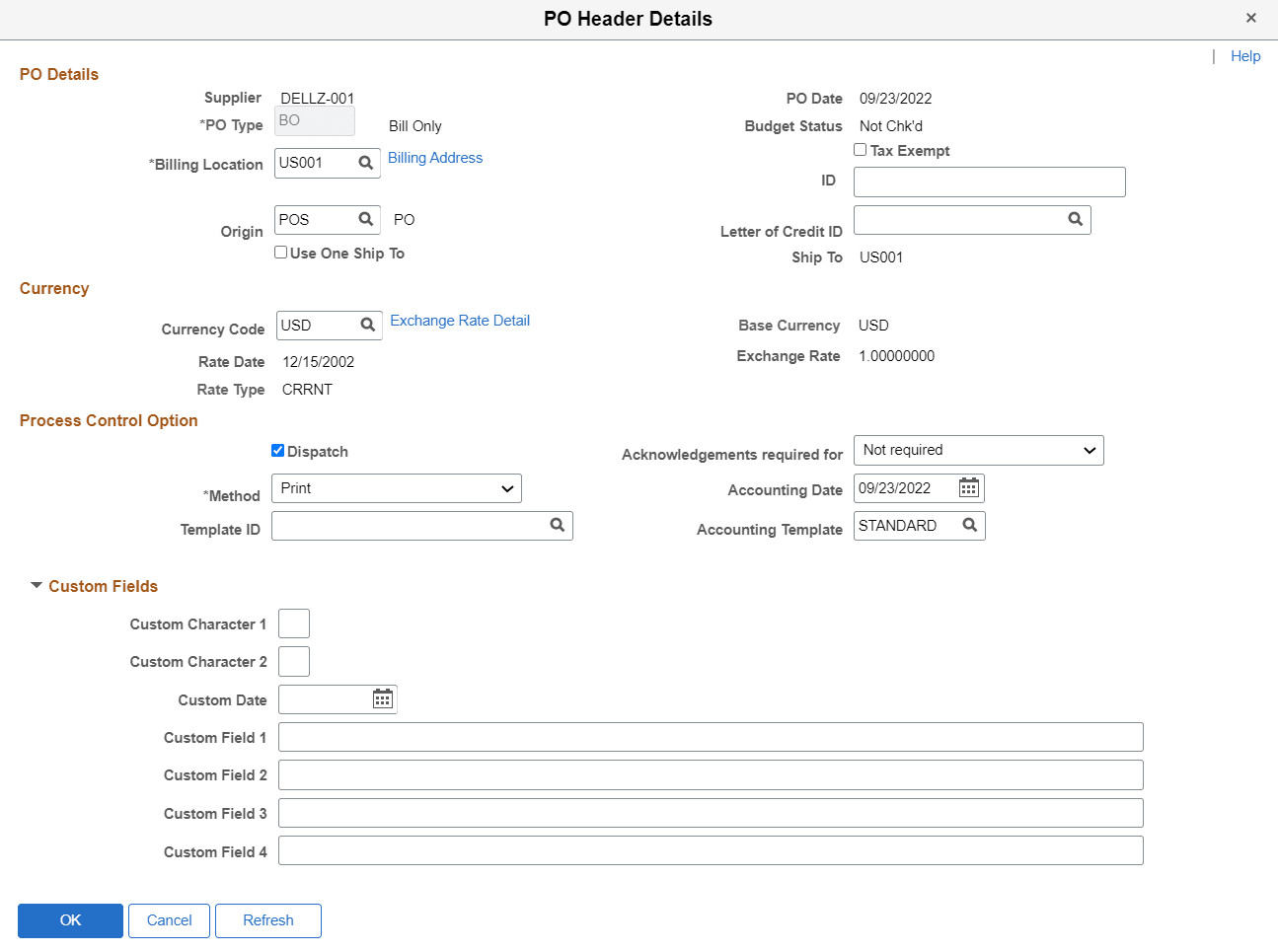Collapse the Custom Fields section

tap(37, 585)
